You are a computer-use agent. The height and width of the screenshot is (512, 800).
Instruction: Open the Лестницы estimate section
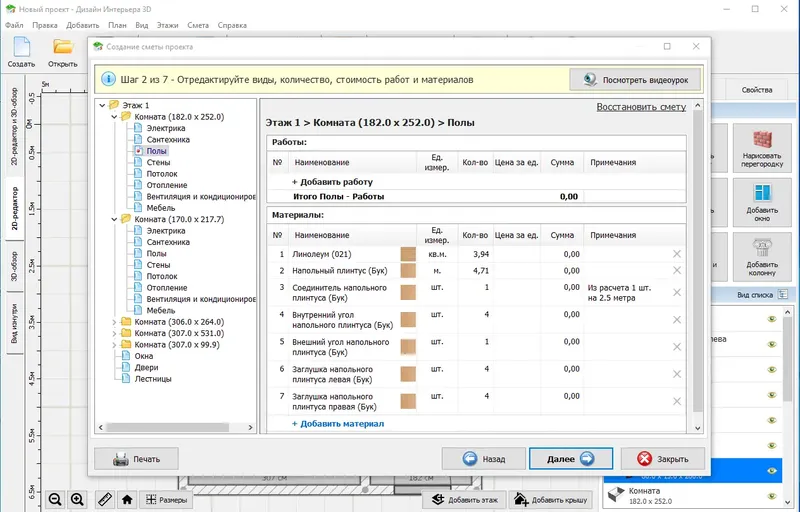(153, 379)
